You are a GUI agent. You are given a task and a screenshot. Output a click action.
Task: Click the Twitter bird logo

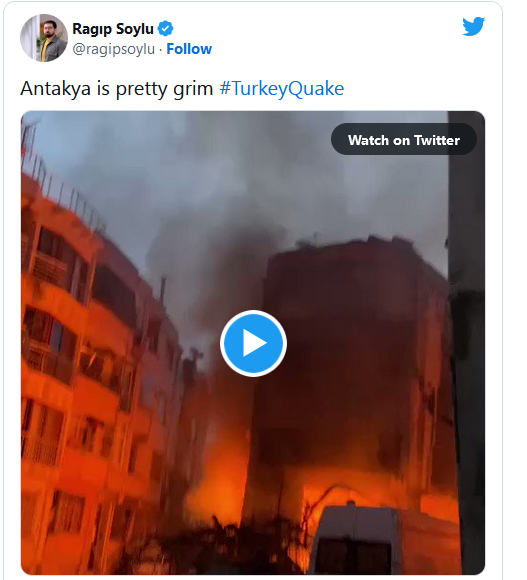473,26
